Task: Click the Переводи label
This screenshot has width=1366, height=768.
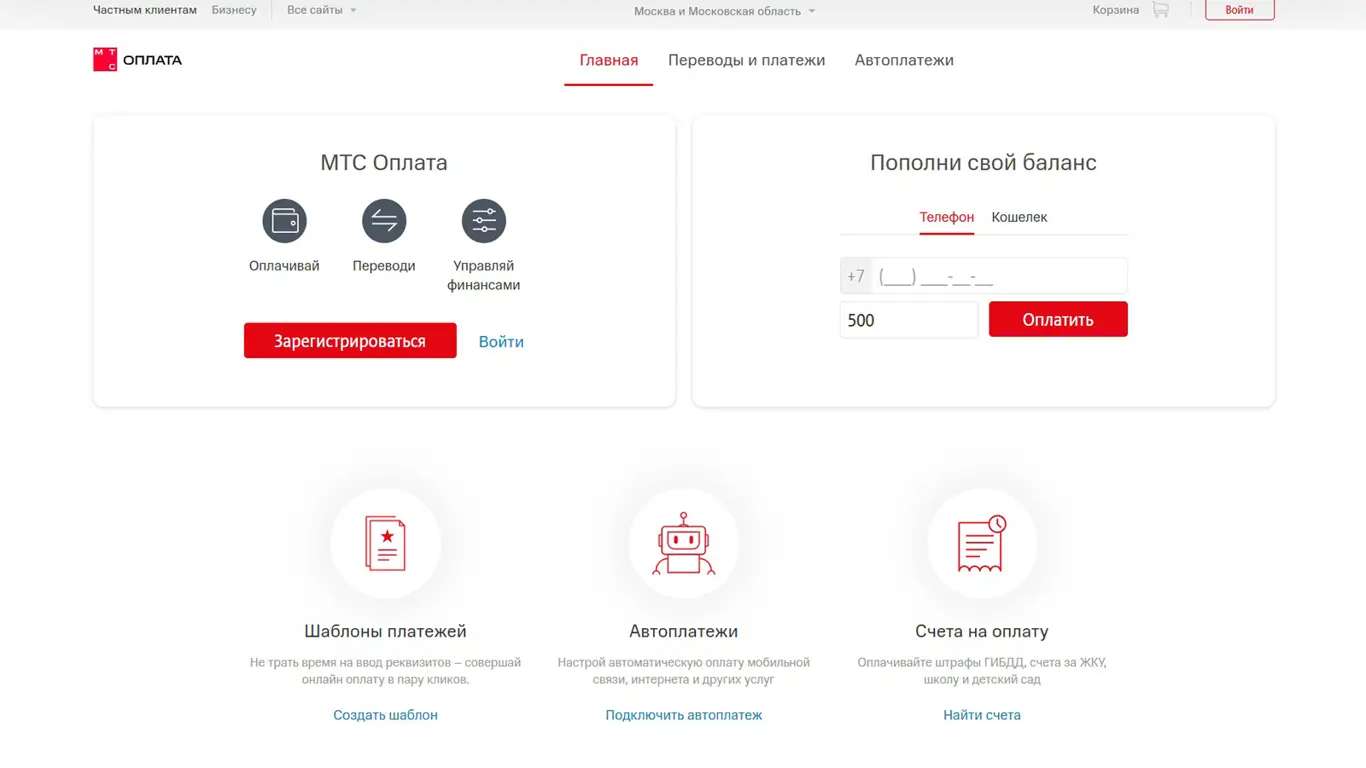Action: click(384, 266)
